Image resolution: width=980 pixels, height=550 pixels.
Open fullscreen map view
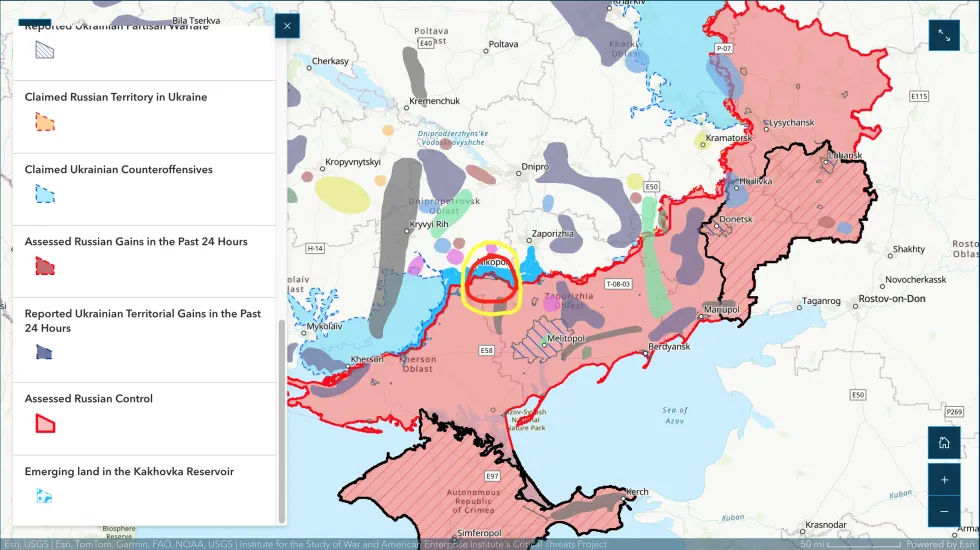pos(943,36)
